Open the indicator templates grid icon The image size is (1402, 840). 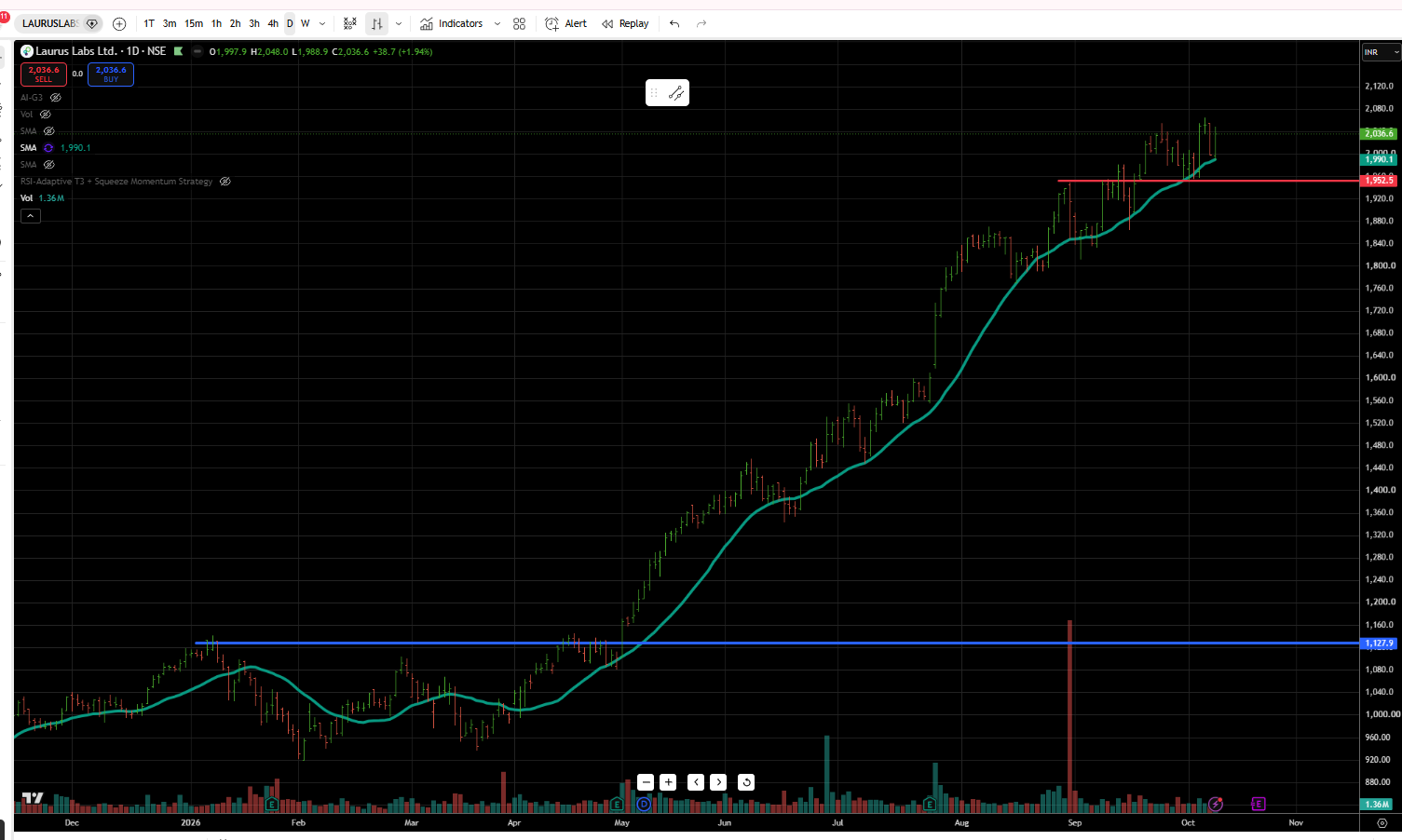pos(520,23)
